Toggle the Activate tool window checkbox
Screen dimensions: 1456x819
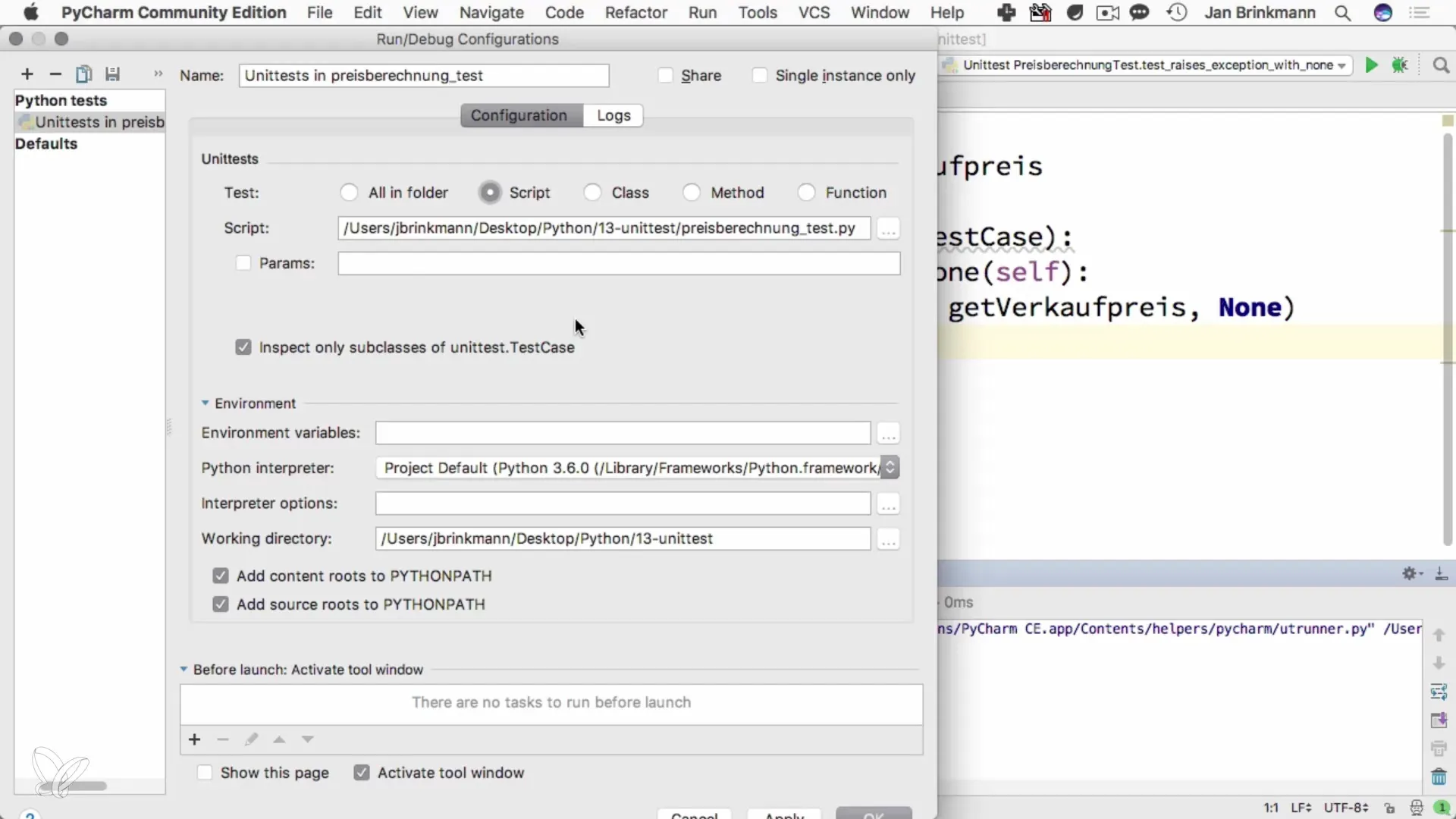[361, 773]
